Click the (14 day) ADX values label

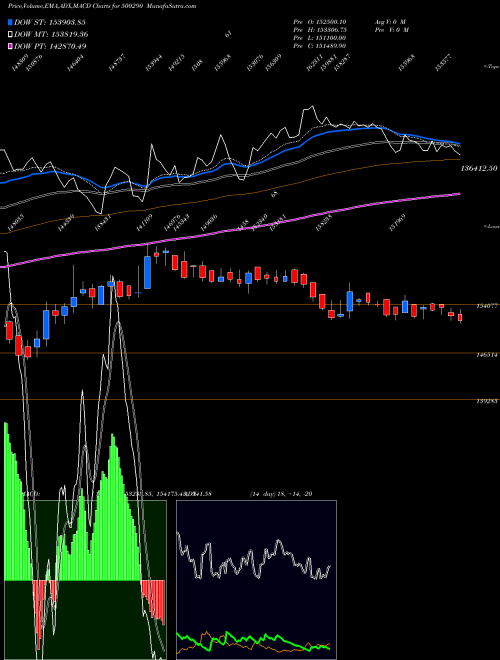click(x=281, y=494)
